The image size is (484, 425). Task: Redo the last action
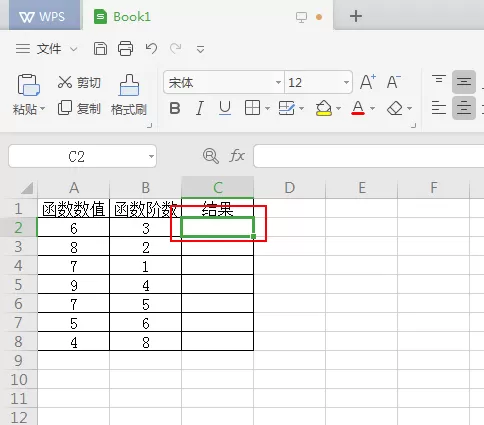[176, 49]
